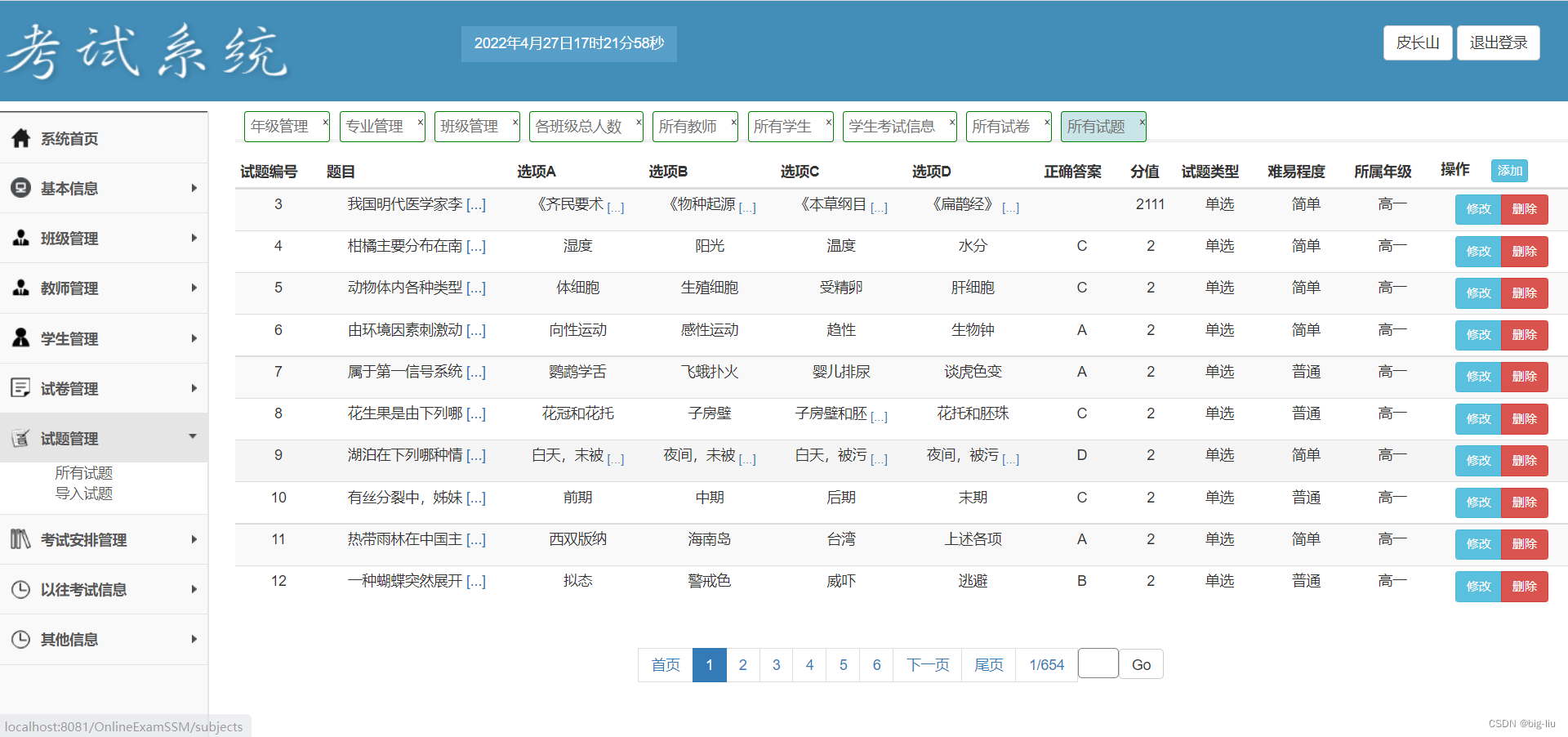Go to 首页 in pagination

click(x=666, y=665)
